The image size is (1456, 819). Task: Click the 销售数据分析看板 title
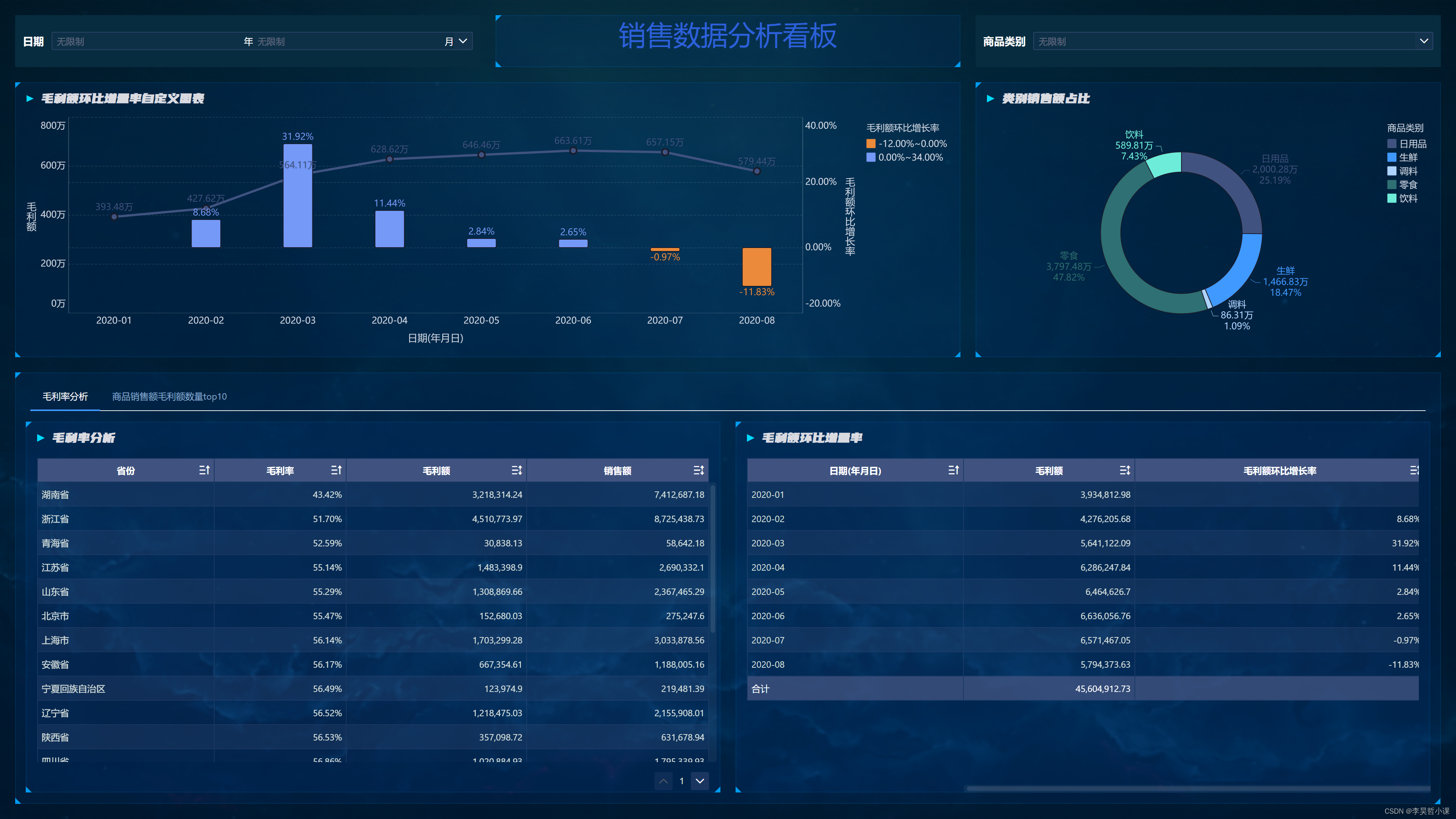tap(728, 36)
